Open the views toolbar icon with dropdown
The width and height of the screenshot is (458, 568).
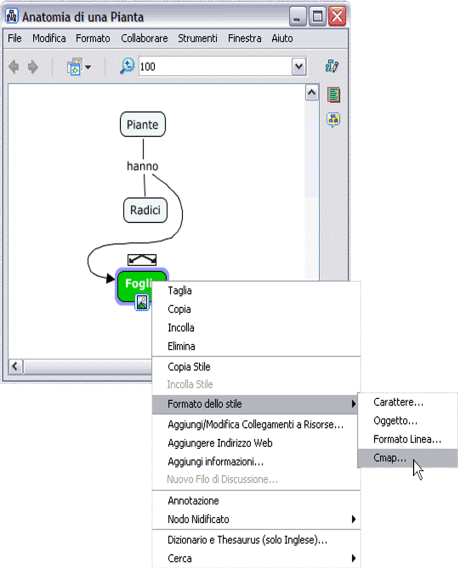[79, 67]
